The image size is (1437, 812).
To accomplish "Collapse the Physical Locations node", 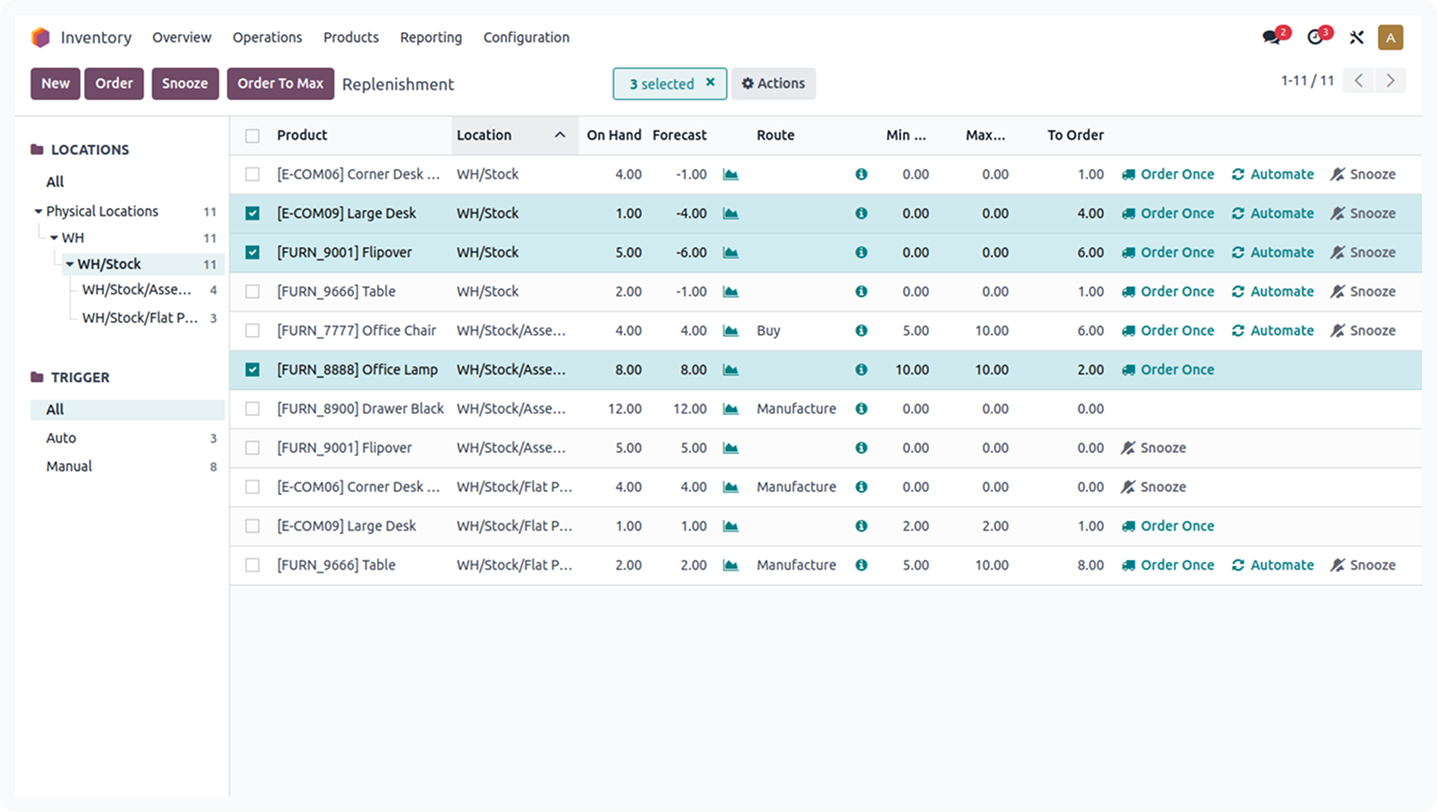I will coord(37,211).
